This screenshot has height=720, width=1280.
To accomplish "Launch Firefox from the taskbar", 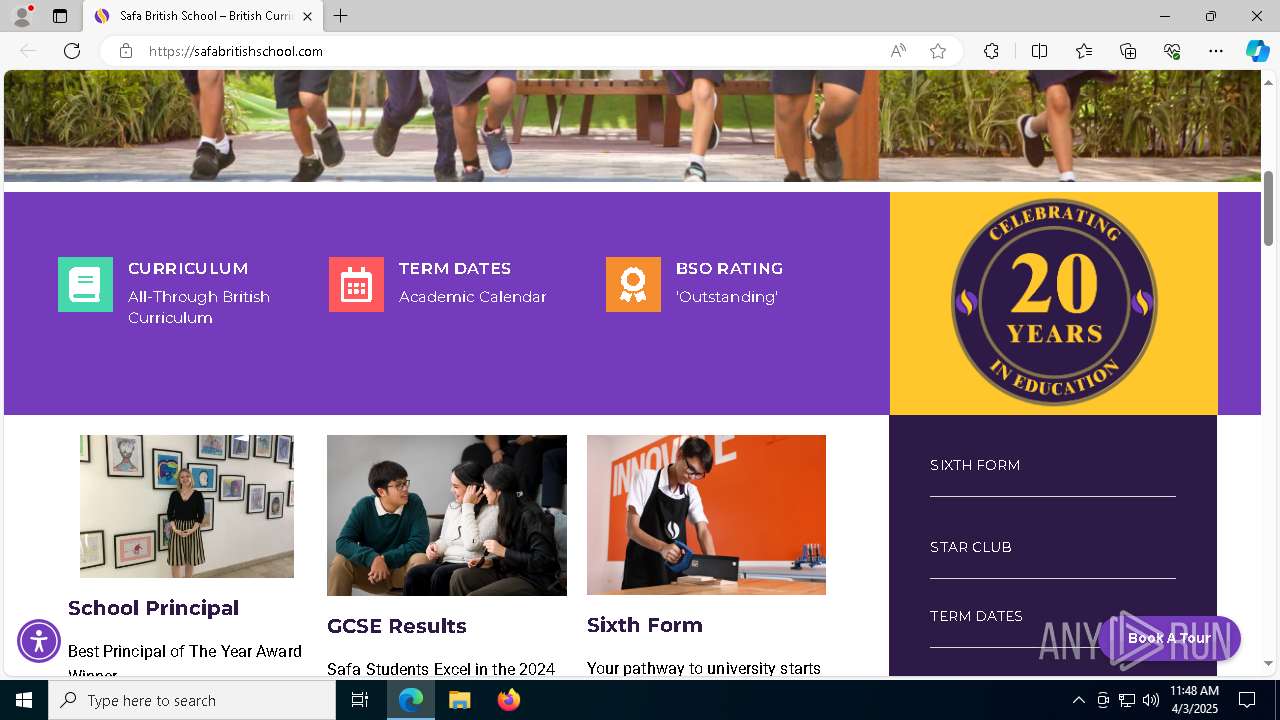I will click(508, 700).
